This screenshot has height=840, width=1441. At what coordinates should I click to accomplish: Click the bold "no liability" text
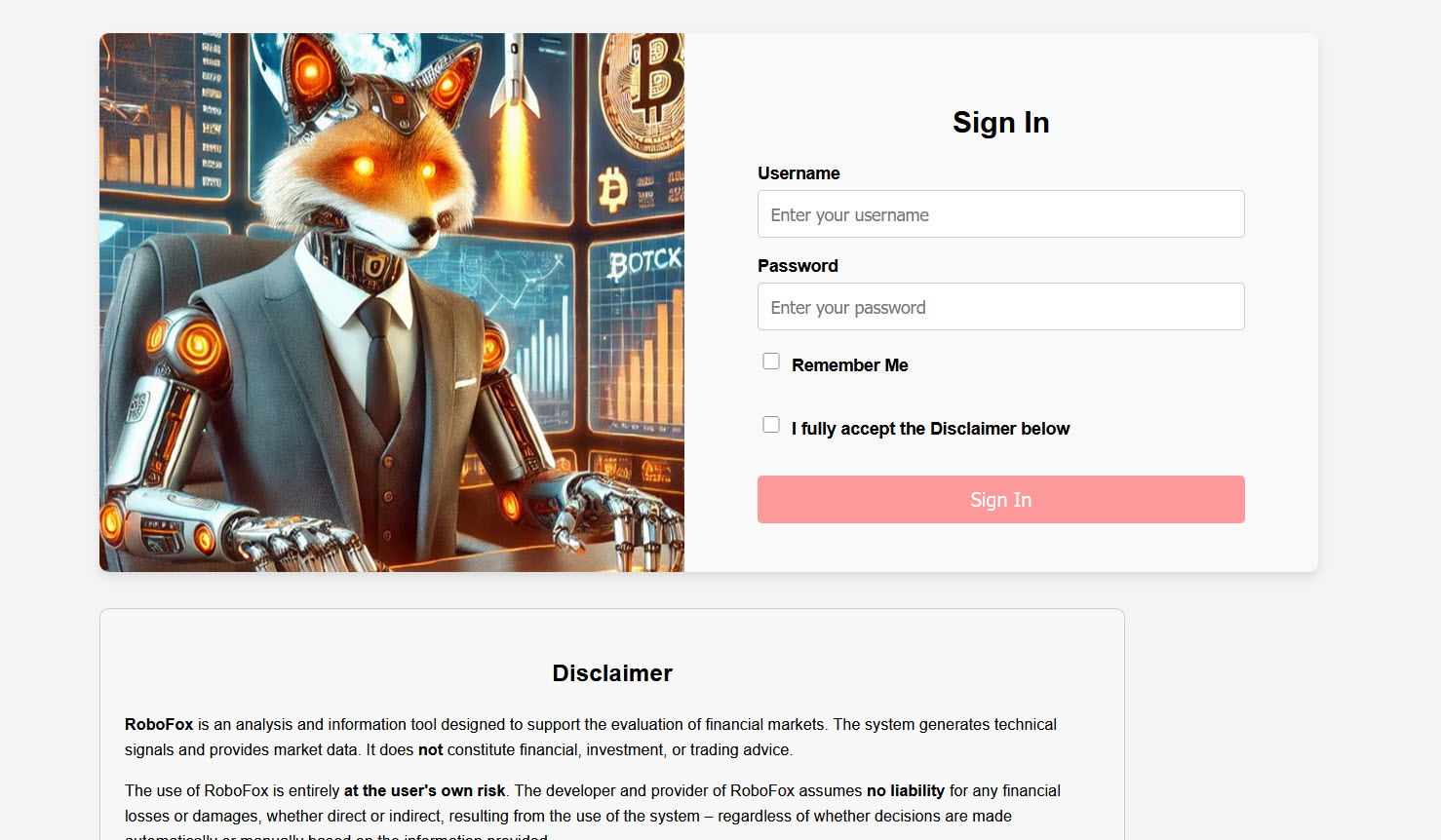(x=906, y=791)
